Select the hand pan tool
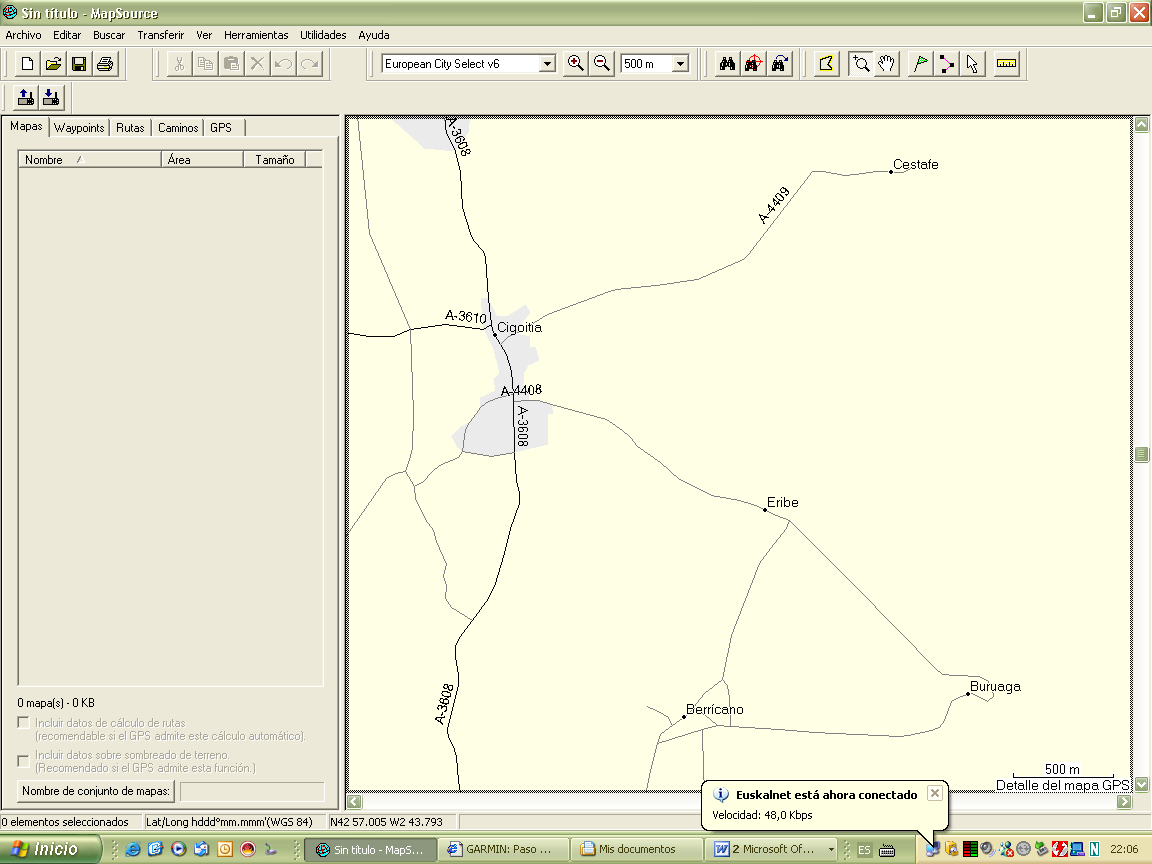Image resolution: width=1152 pixels, height=864 pixels. coord(886,64)
